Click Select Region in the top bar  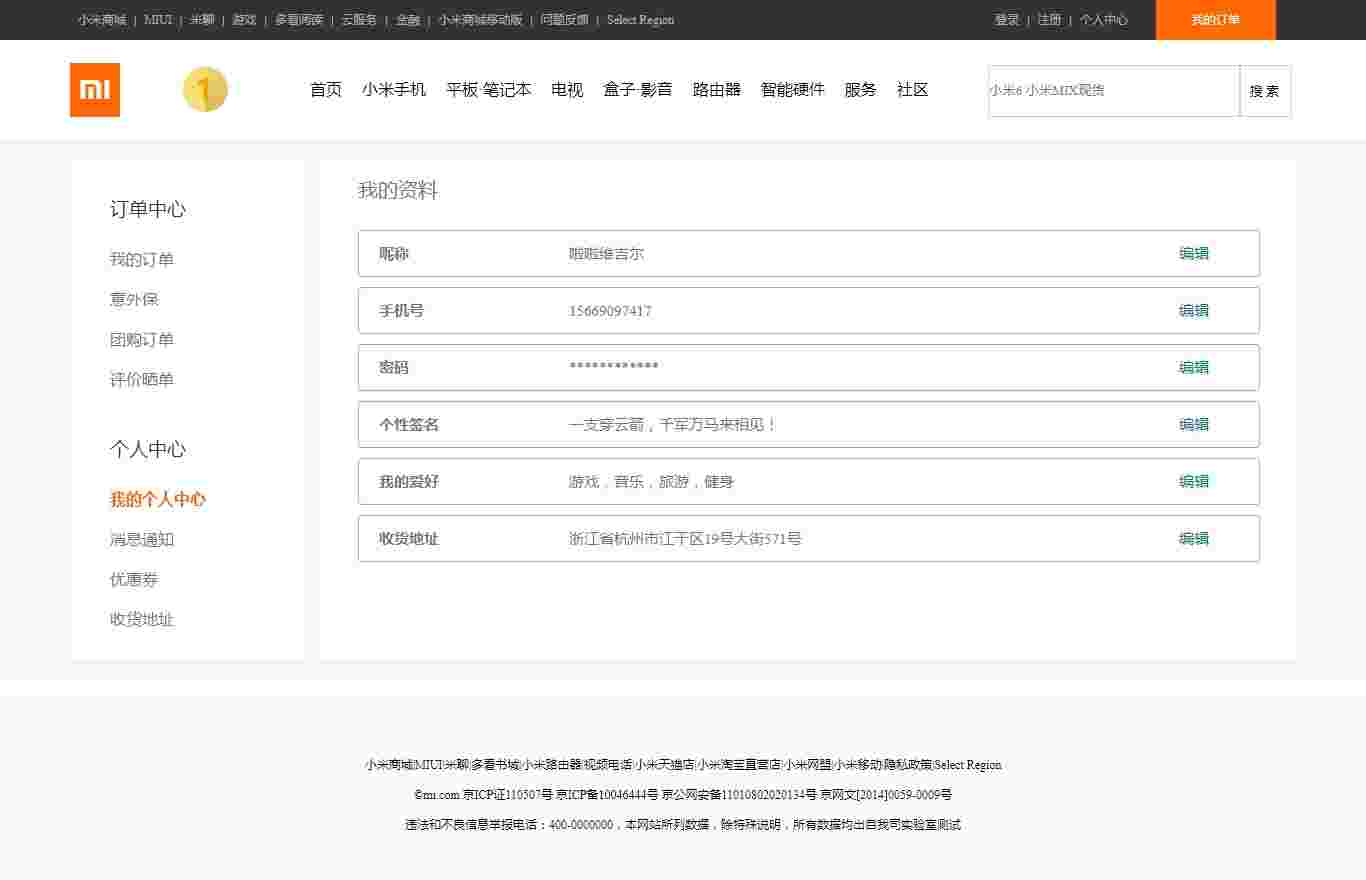tap(640, 19)
